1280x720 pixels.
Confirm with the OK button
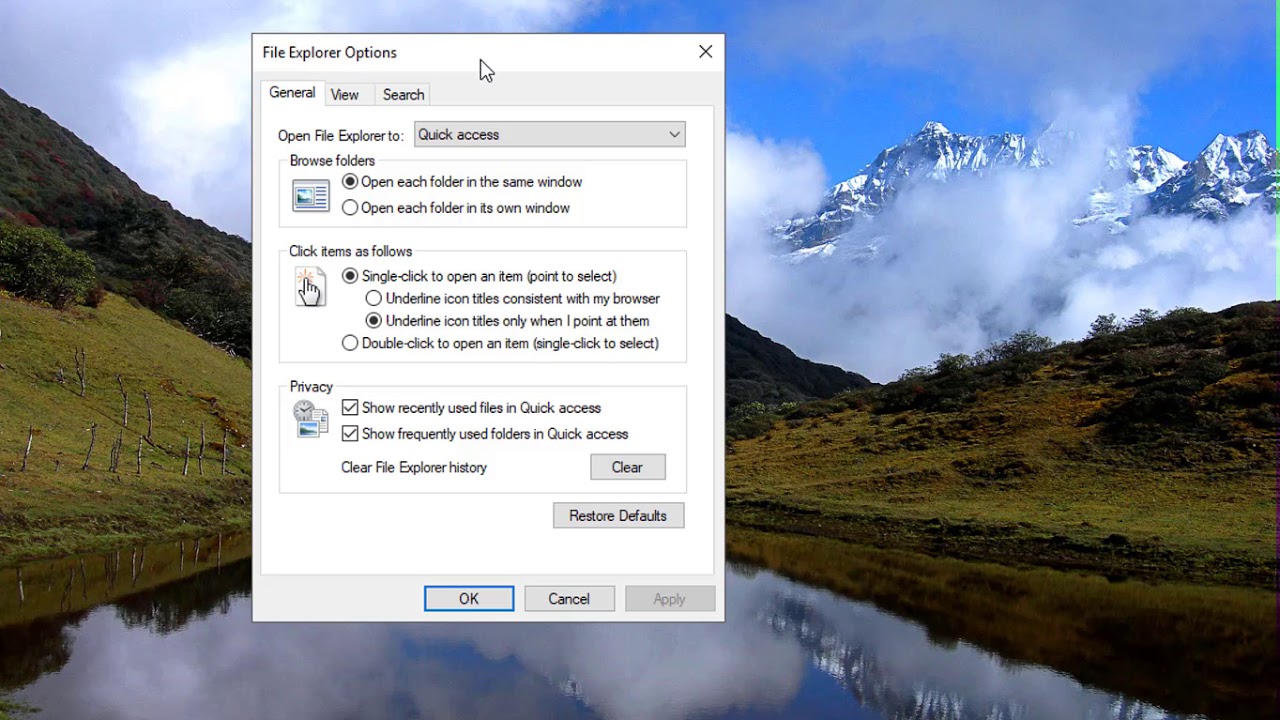click(469, 599)
